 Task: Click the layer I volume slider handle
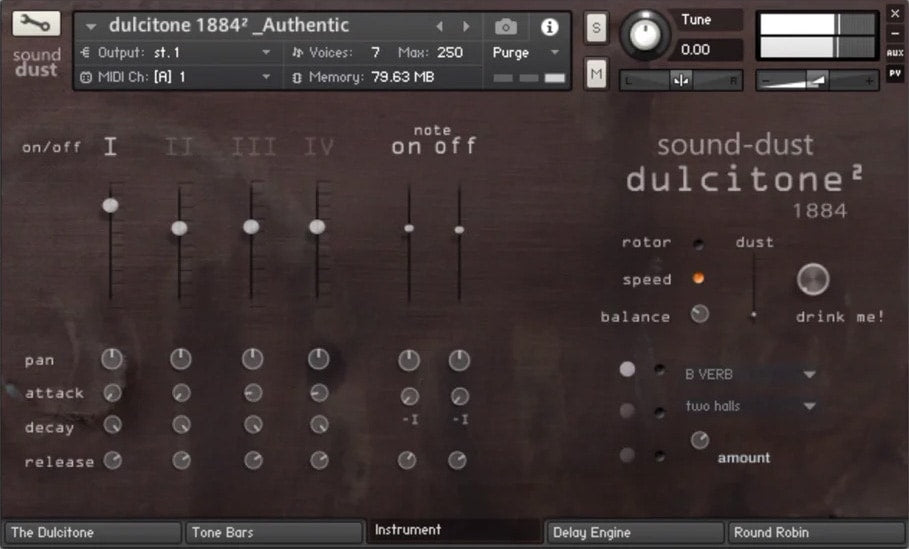pos(110,205)
